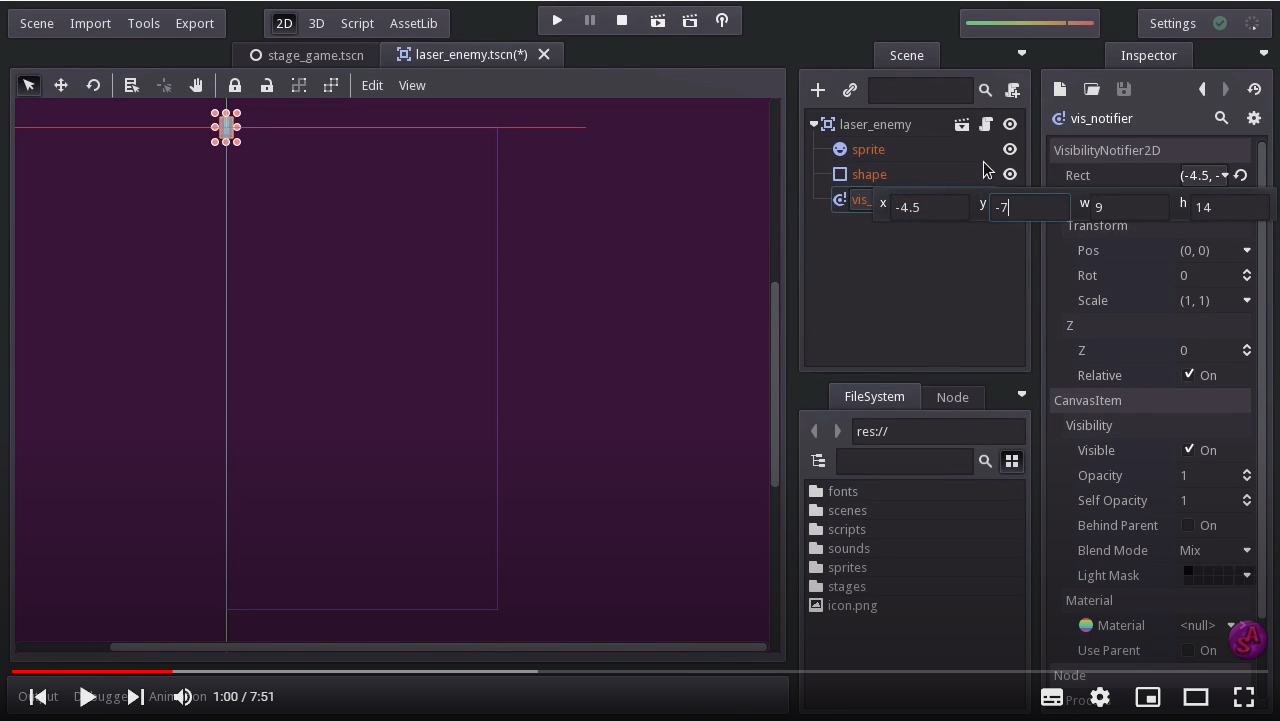Click the list-select tool icon
The image size is (1280, 721).
tap(131, 85)
